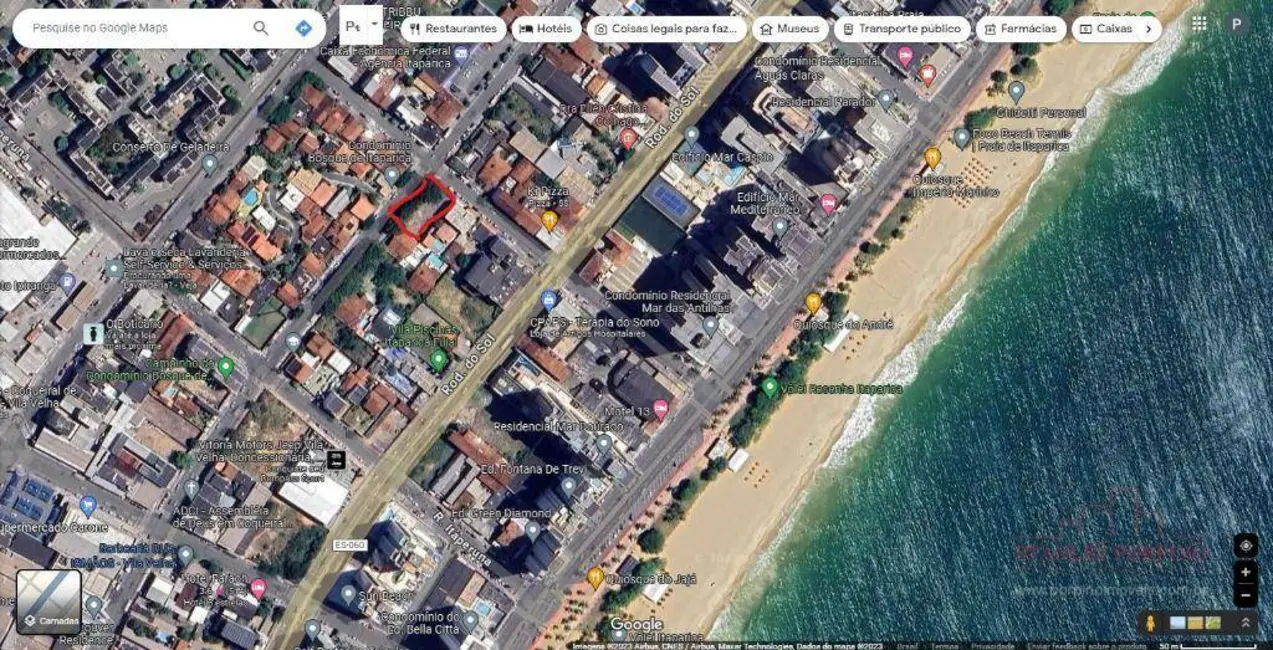Open the account profile avatar 'P'
The image size is (1273, 650).
1237,24
